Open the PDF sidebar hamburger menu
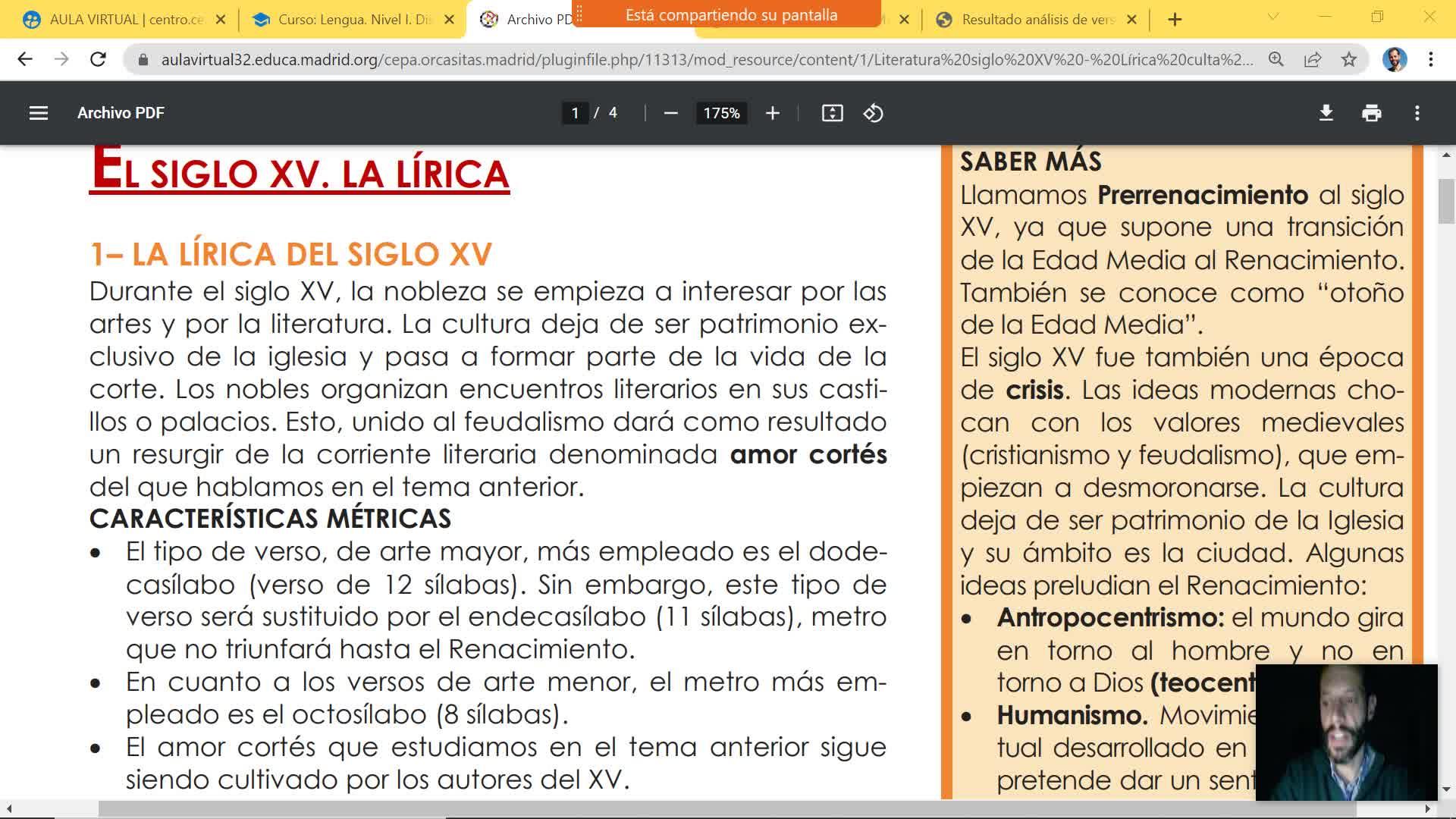 point(38,113)
